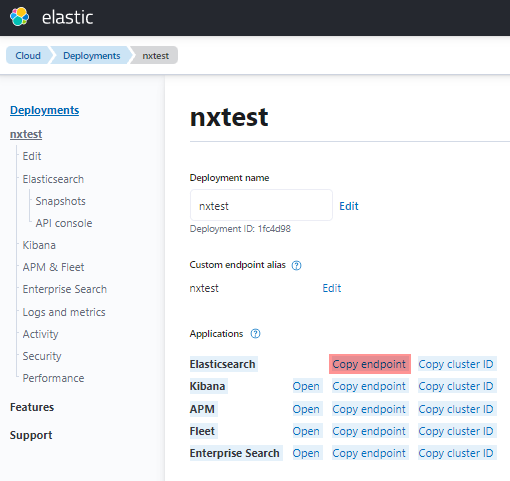Select the Deployment ID 1fc4d98 text
Viewport: 510px width, 481px height.
click(240, 229)
